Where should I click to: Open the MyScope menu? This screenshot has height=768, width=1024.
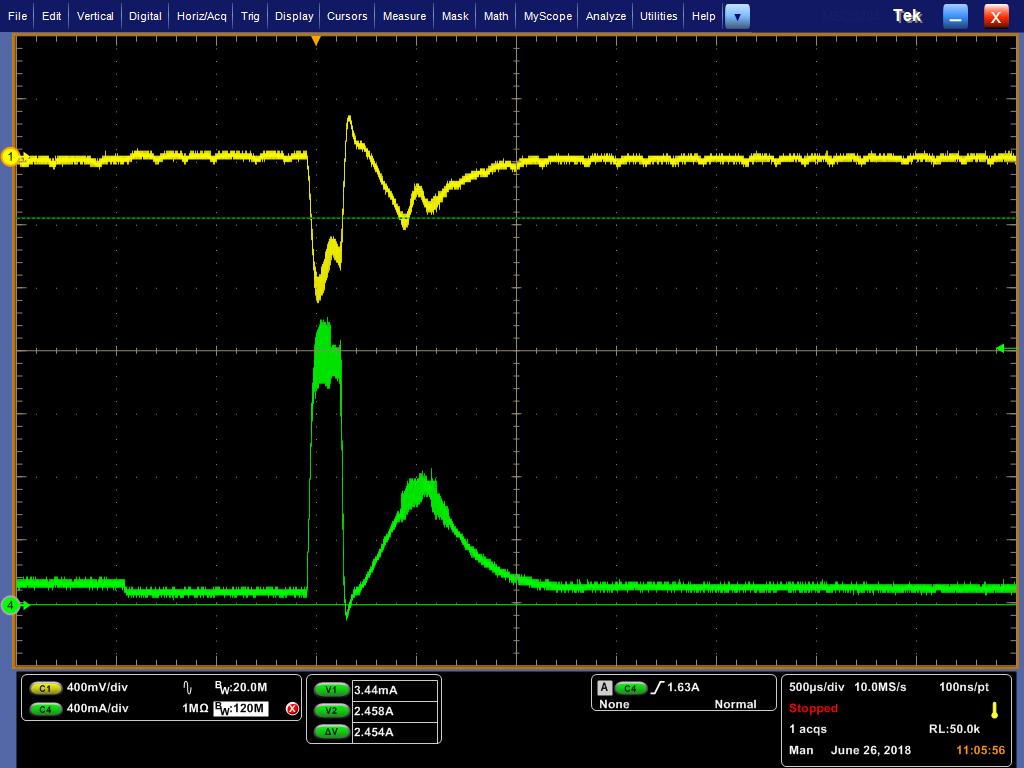tap(548, 16)
